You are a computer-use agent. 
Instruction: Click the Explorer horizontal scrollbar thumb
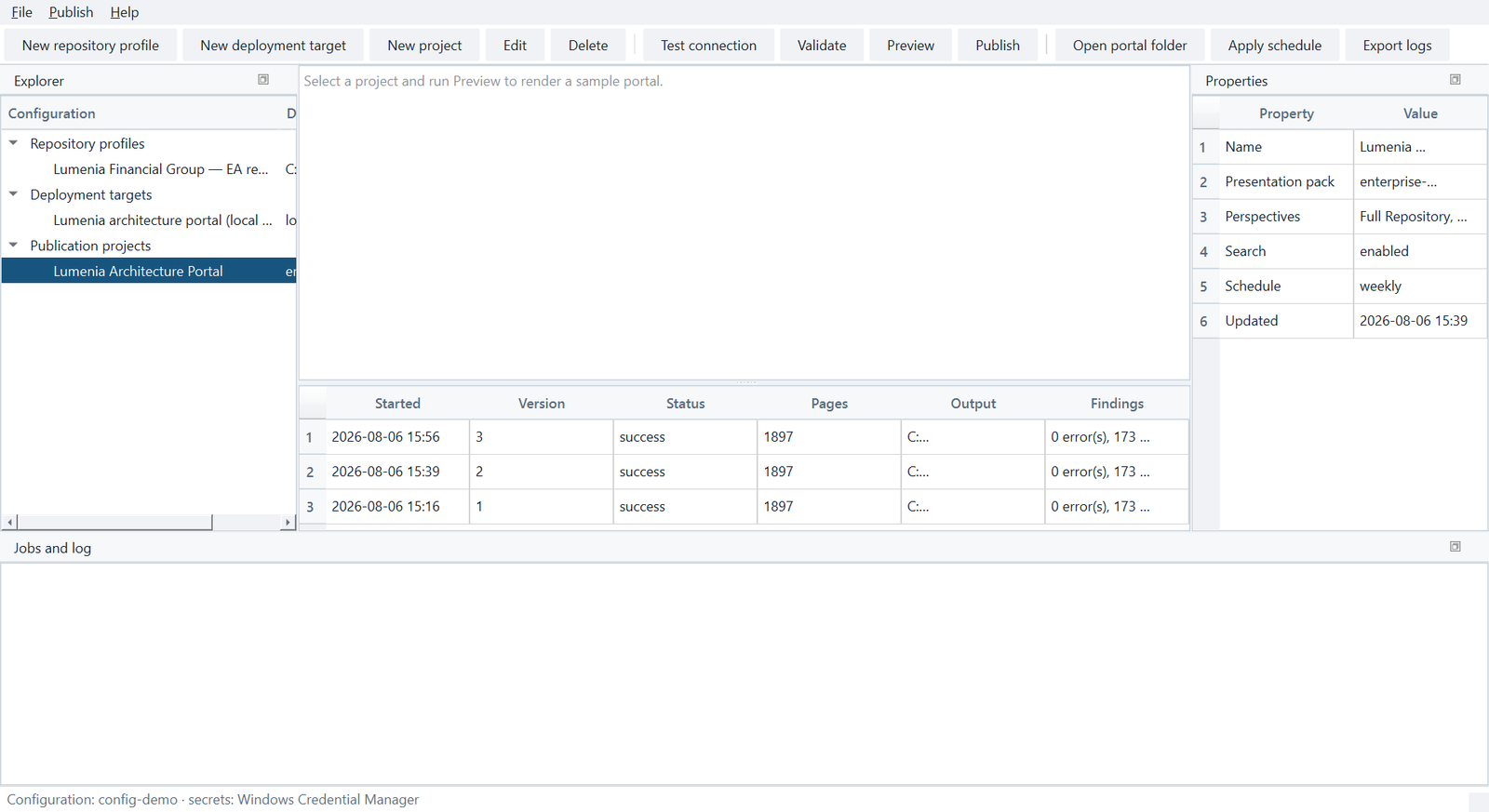click(x=114, y=523)
